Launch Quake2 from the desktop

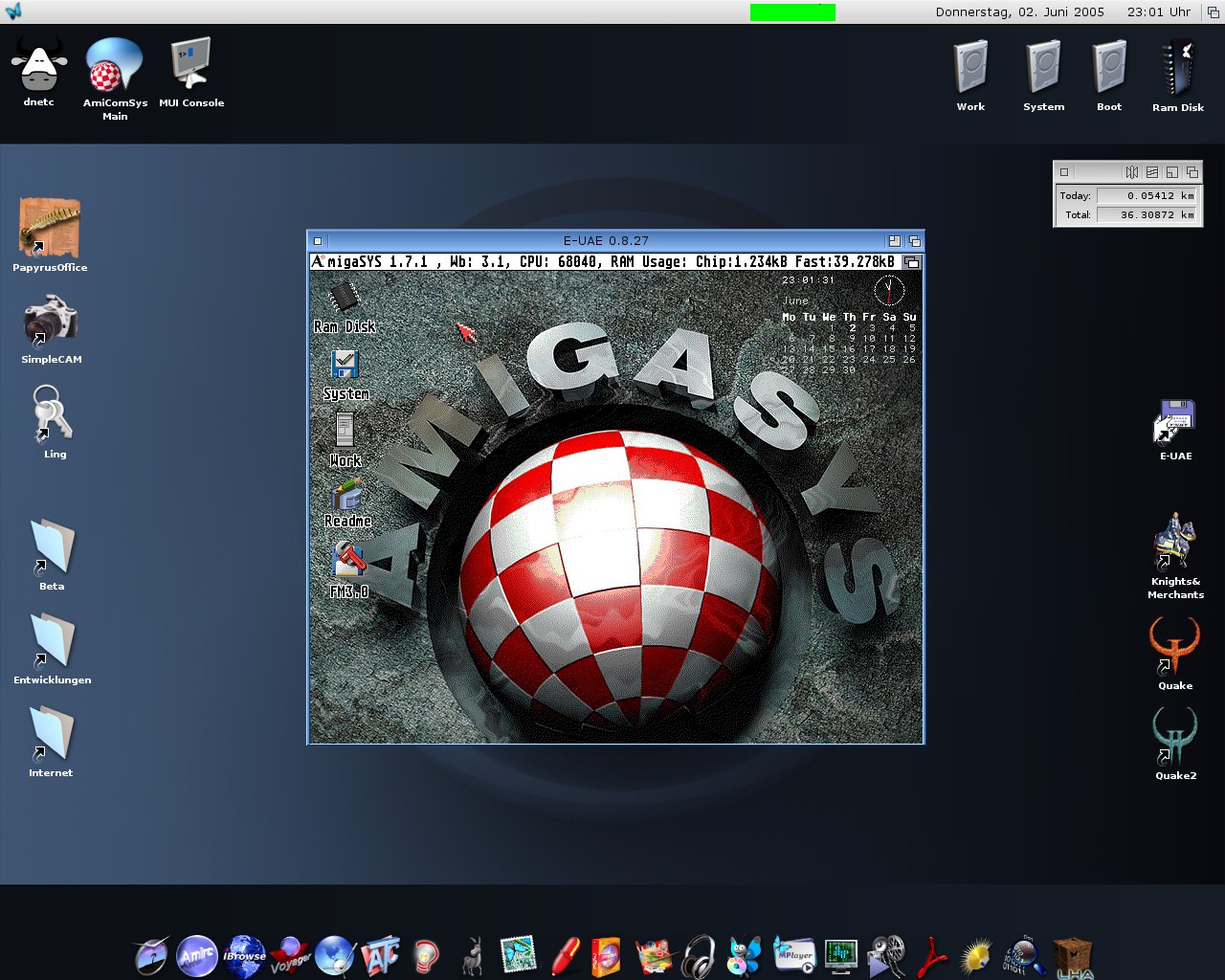pyautogui.click(x=1174, y=736)
